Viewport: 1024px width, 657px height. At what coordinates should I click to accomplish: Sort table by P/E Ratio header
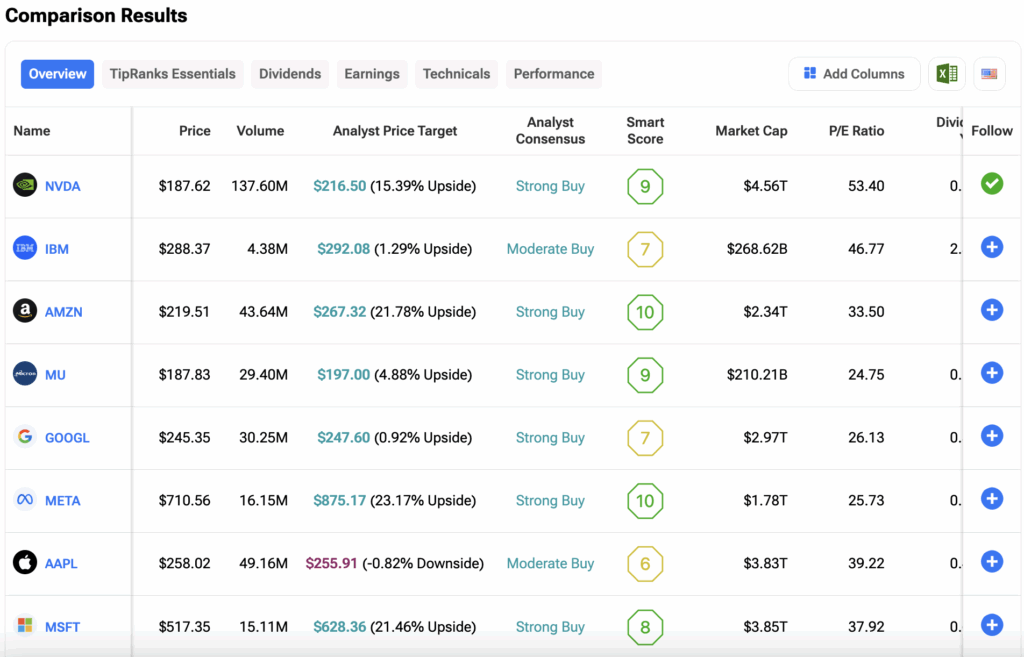(x=856, y=131)
